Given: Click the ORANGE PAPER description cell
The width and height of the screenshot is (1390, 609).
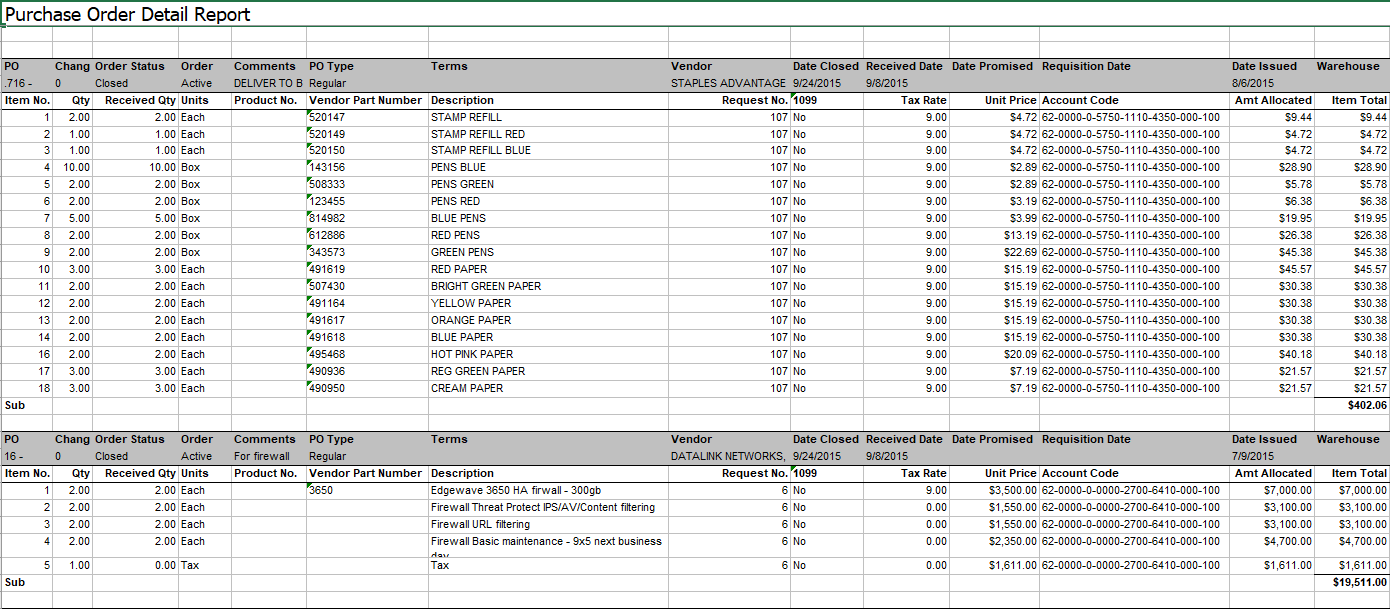Looking at the screenshot, I should tap(549, 321).
